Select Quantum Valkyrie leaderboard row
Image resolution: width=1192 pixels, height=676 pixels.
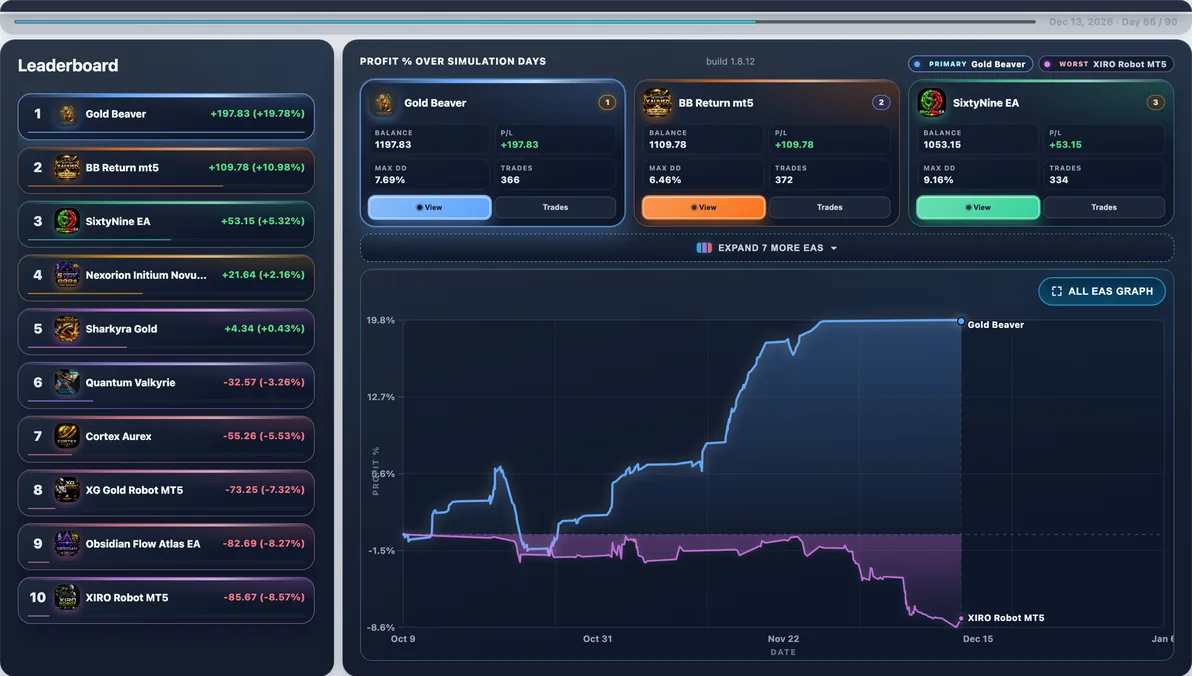166,385
